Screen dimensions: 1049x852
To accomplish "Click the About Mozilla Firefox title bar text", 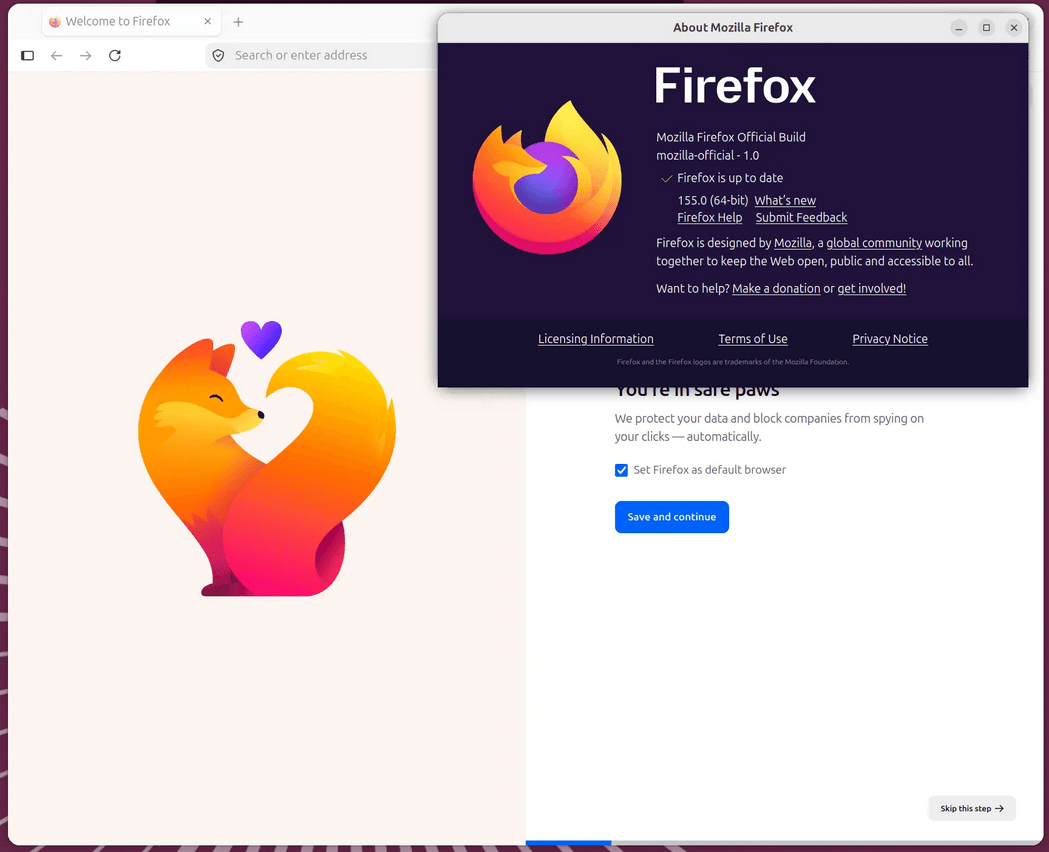I will click(733, 27).
